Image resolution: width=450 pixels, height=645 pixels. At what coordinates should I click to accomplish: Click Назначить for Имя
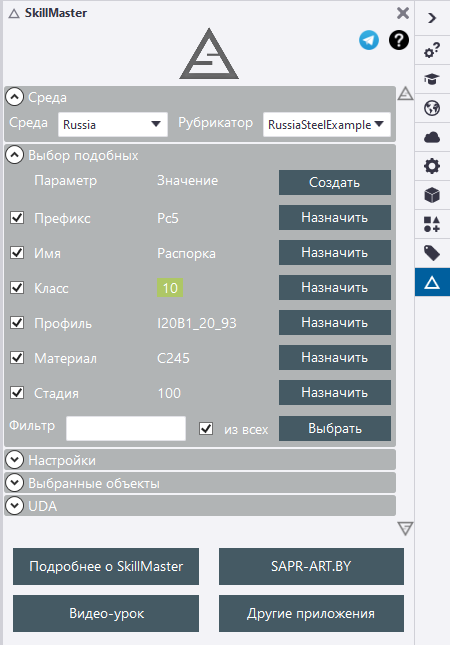tap(335, 252)
